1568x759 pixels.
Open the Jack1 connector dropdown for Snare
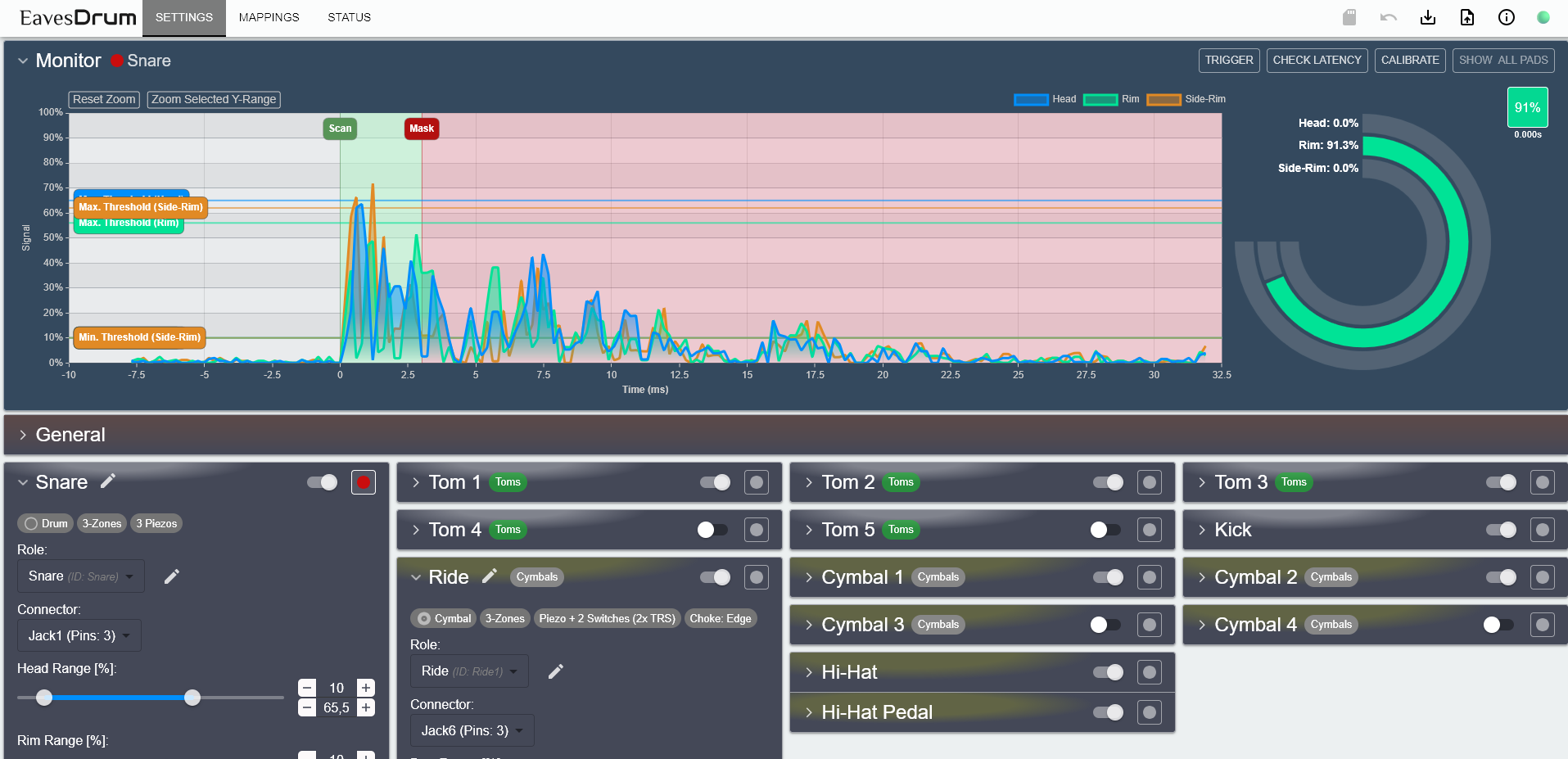click(x=78, y=635)
